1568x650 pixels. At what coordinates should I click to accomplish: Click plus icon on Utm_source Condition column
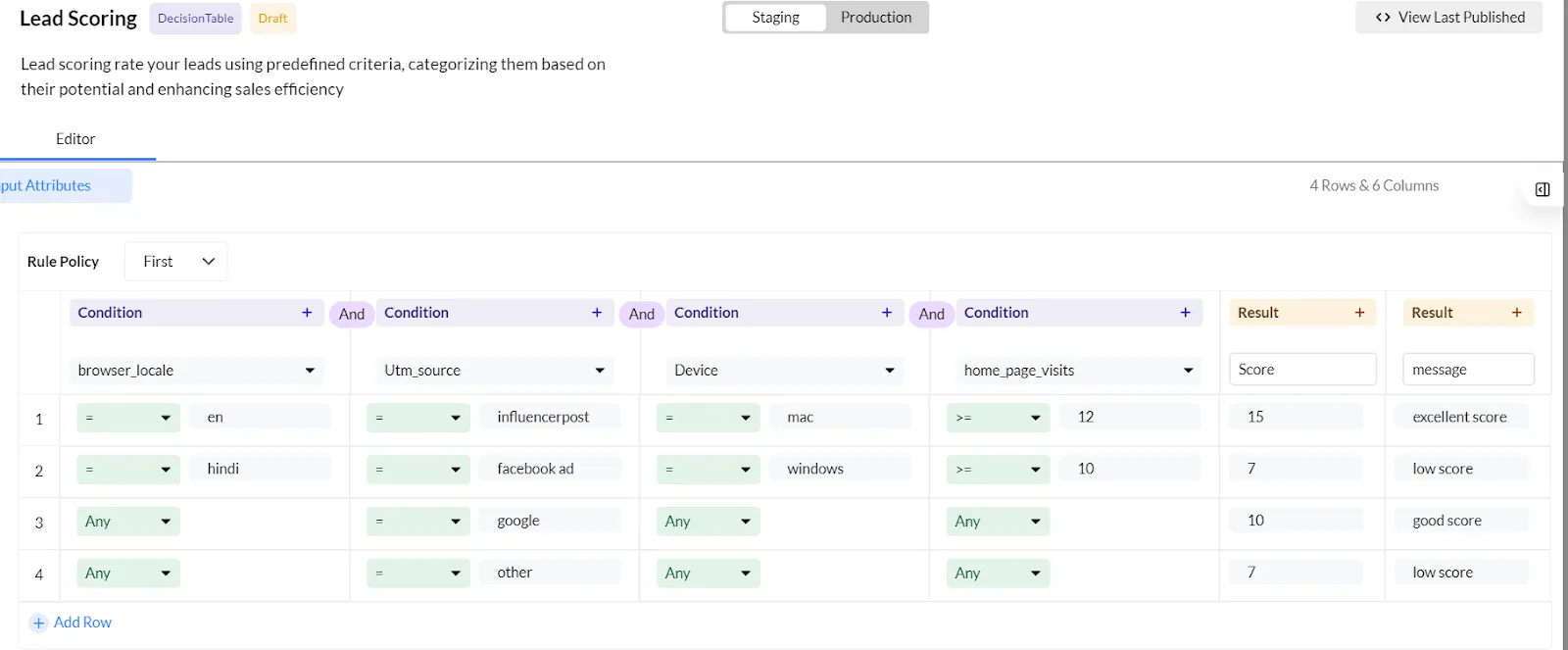pyautogui.click(x=597, y=313)
